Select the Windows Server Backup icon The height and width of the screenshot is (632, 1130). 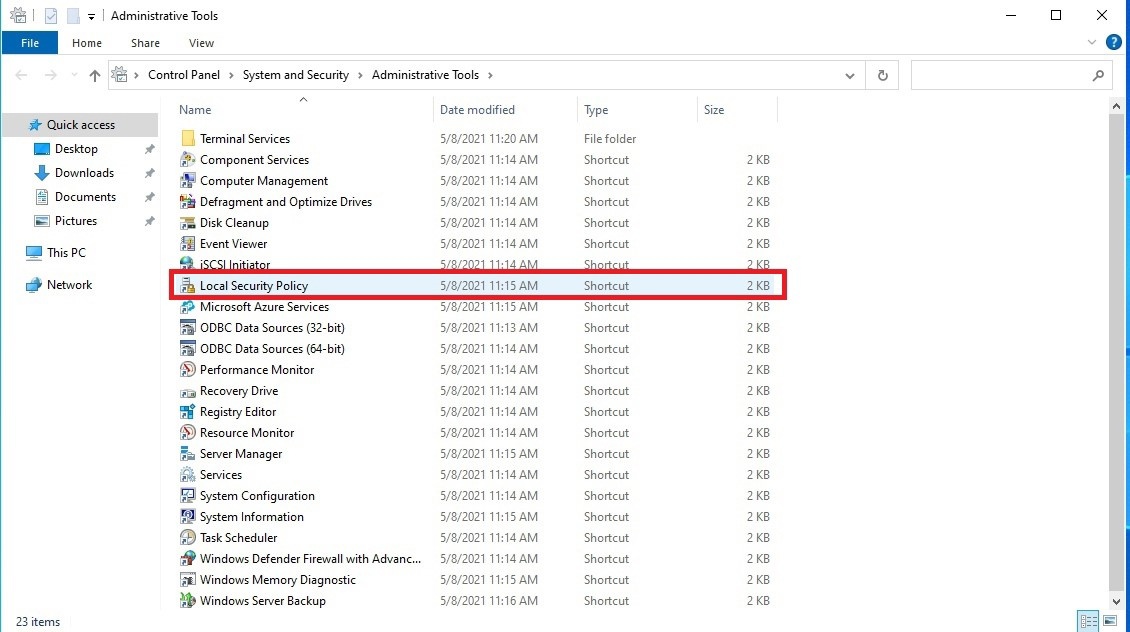[x=187, y=600]
